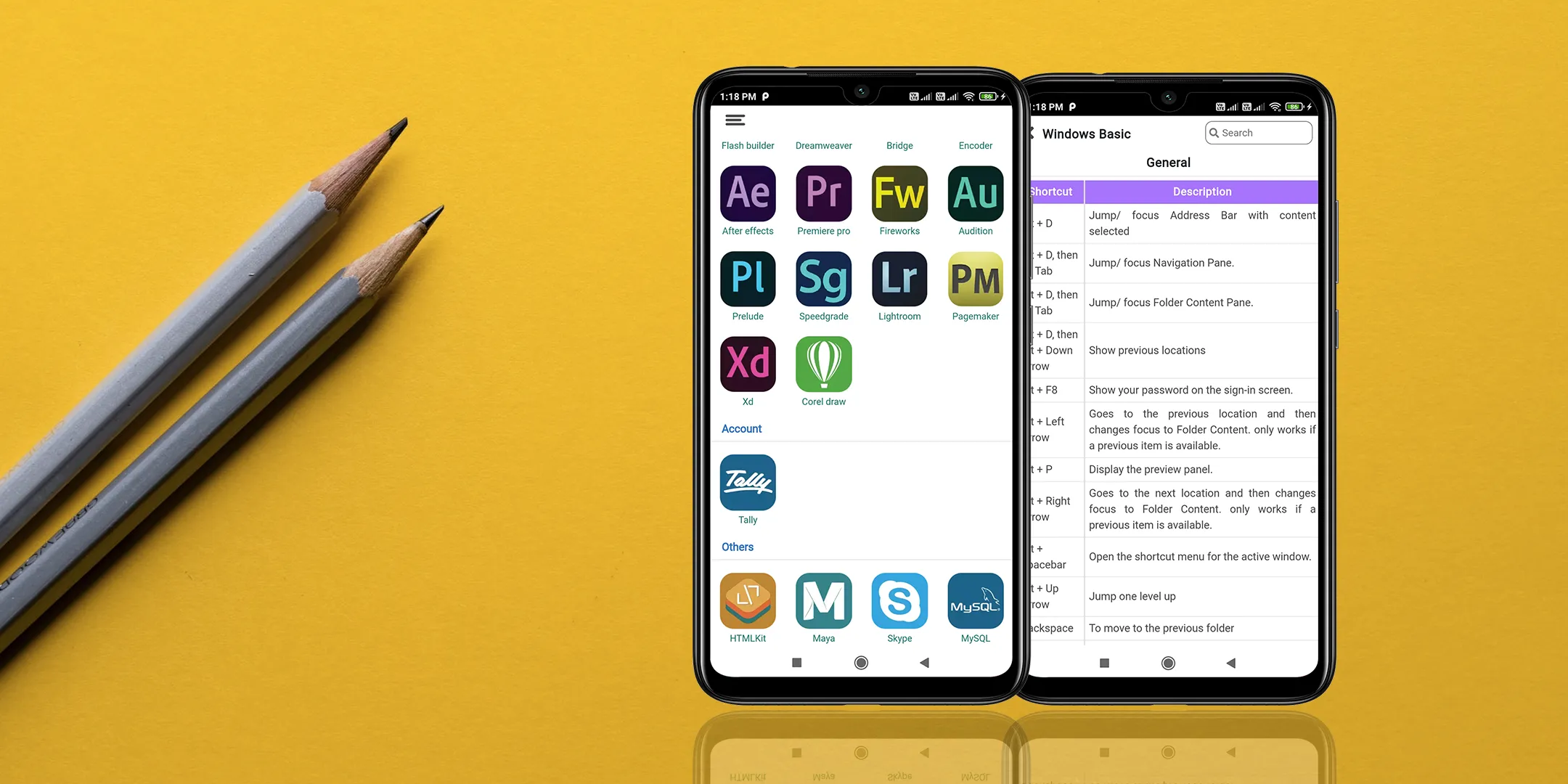Image resolution: width=1568 pixels, height=784 pixels.
Task: Expand the Account category
Action: (741, 428)
